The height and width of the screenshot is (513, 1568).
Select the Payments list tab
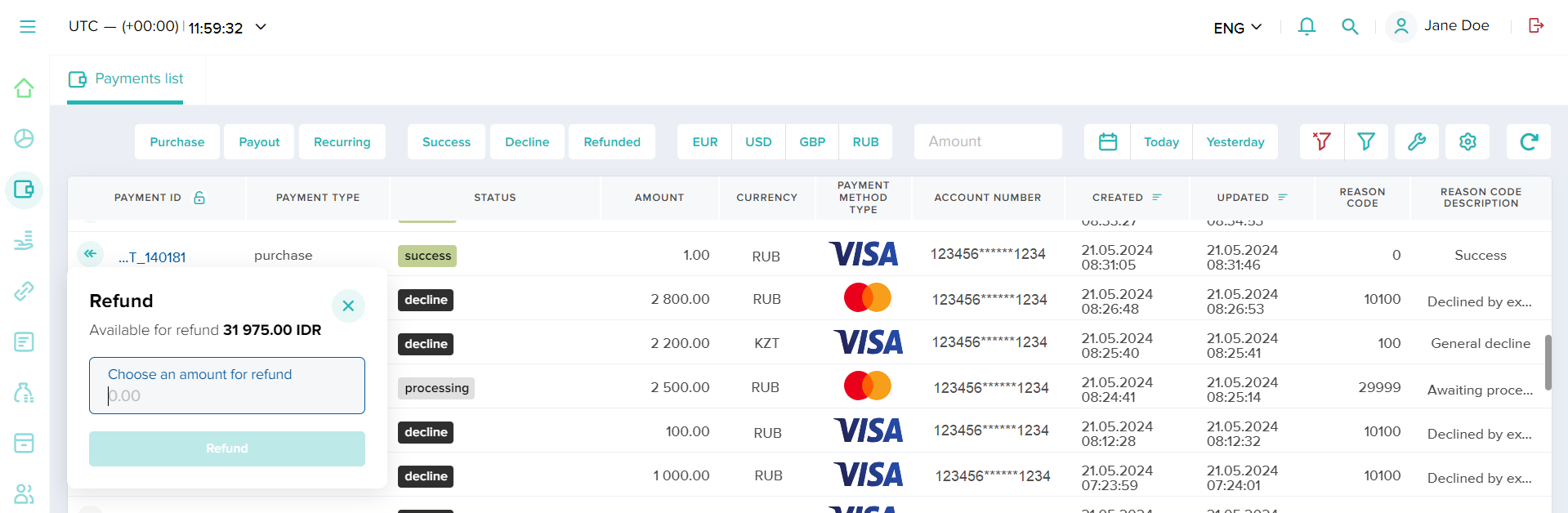126,79
